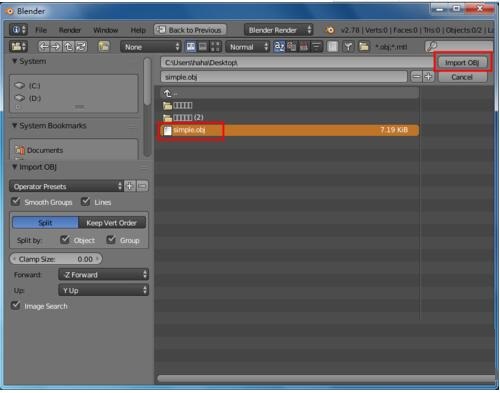Toggle show hidden files icon

[333, 47]
